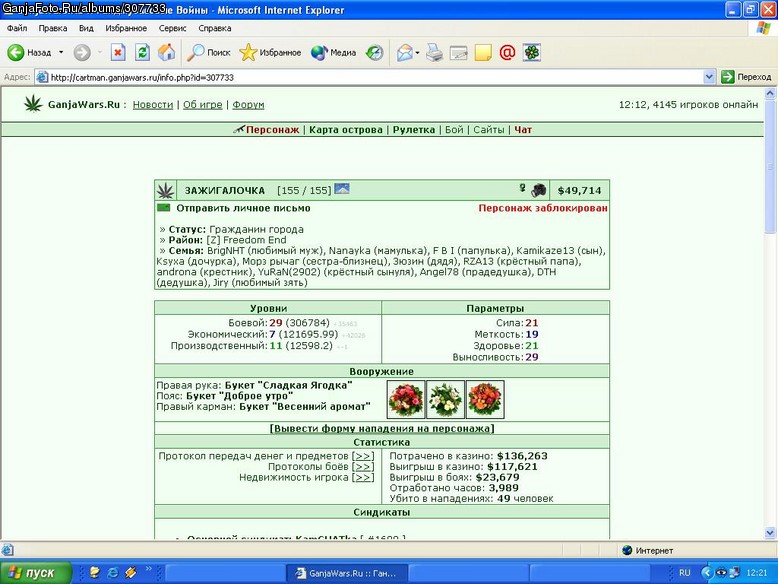Refresh the page with green arrows icon
This screenshot has width=778, height=584.
tap(142, 52)
